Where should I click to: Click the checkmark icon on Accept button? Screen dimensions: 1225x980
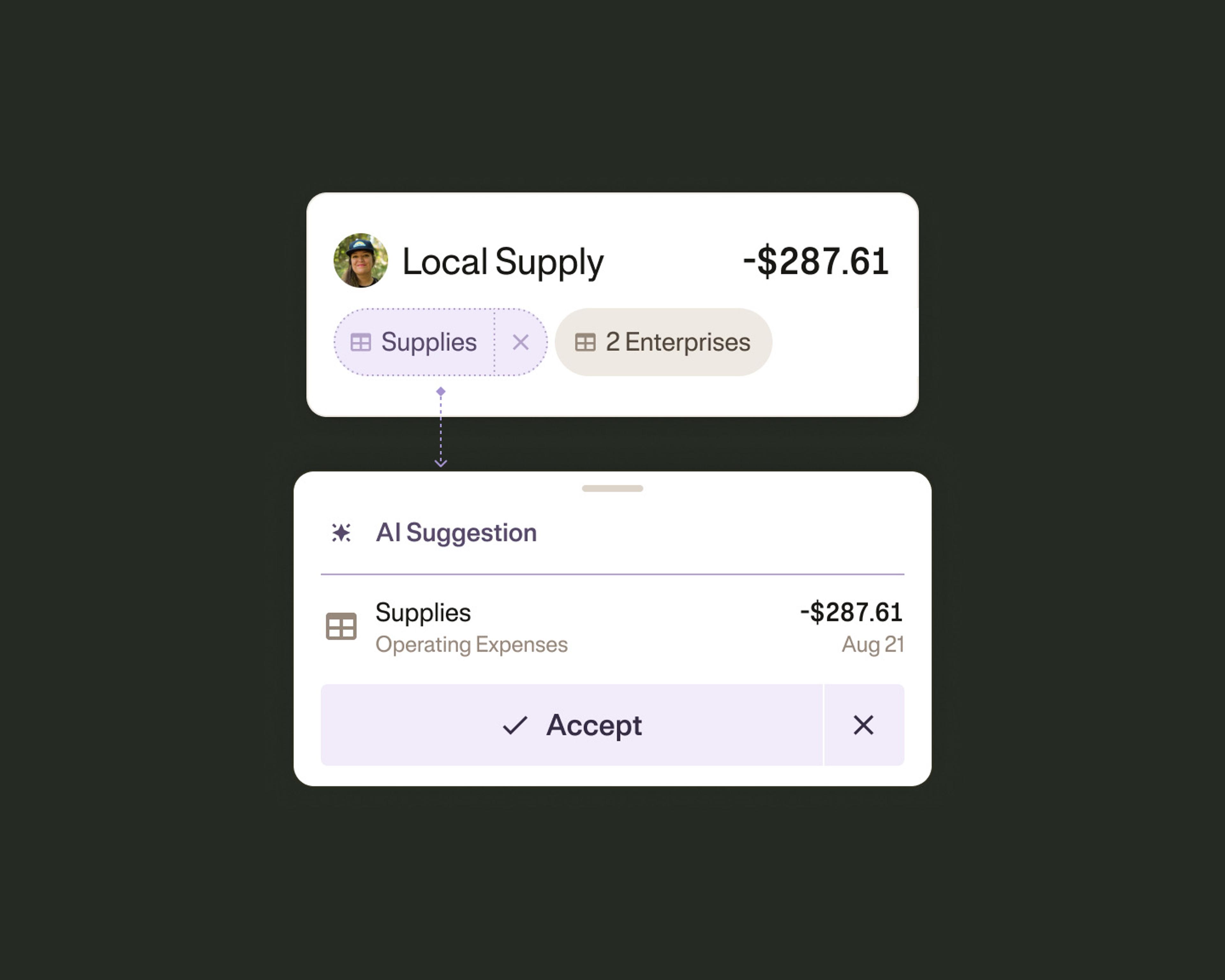pyautogui.click(x=515, y=725)
